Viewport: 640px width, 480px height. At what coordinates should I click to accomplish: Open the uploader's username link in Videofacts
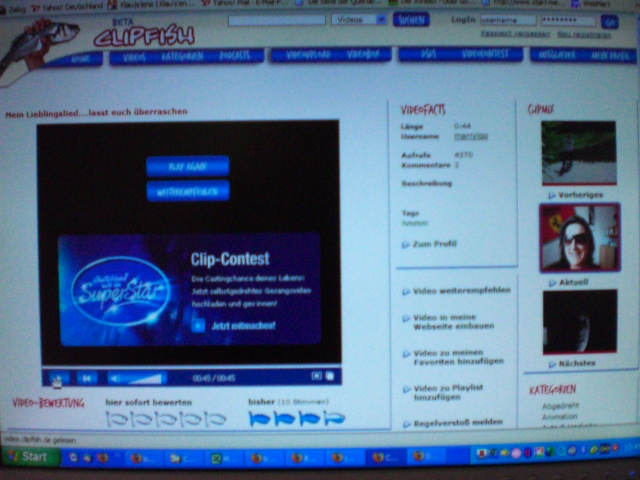point(471,136)
